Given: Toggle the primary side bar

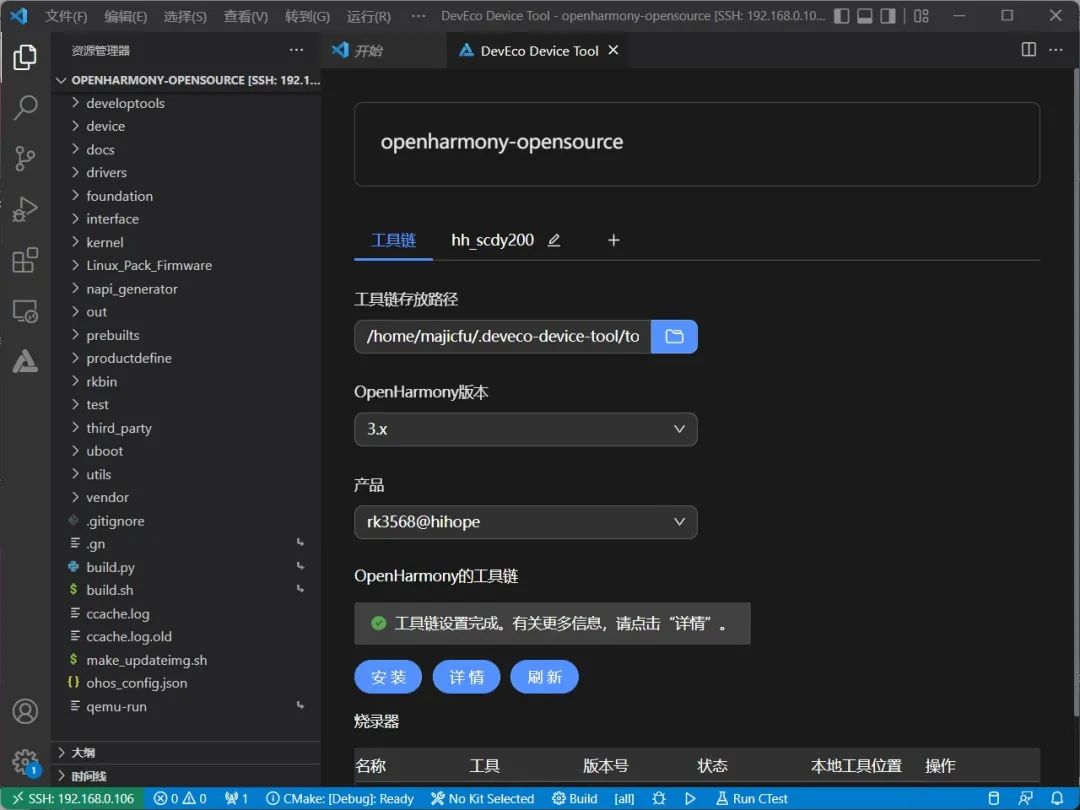Looking at the screenshot, I should [x=842, y=15].
